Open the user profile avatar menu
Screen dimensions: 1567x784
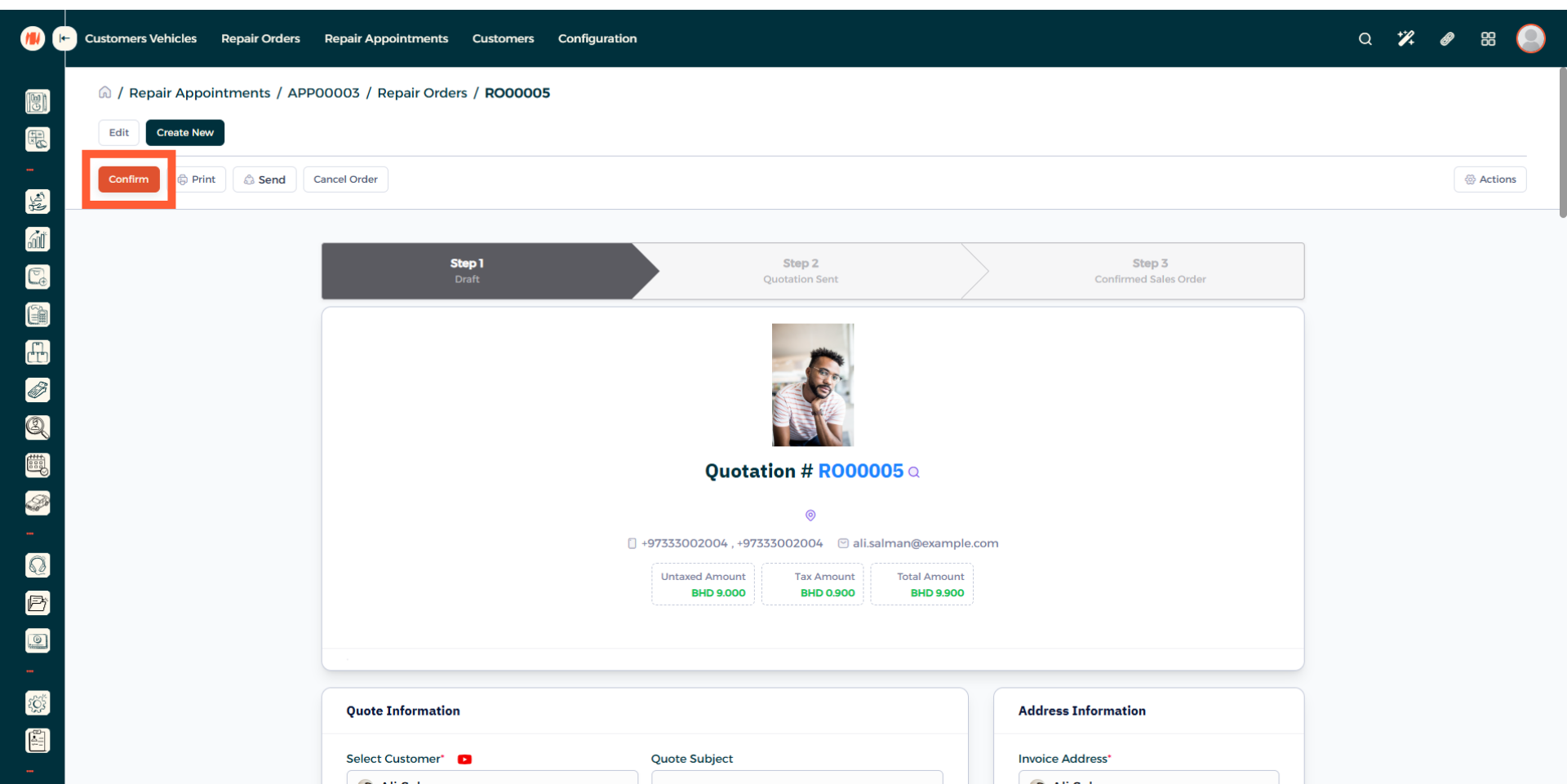point(1530,38)
